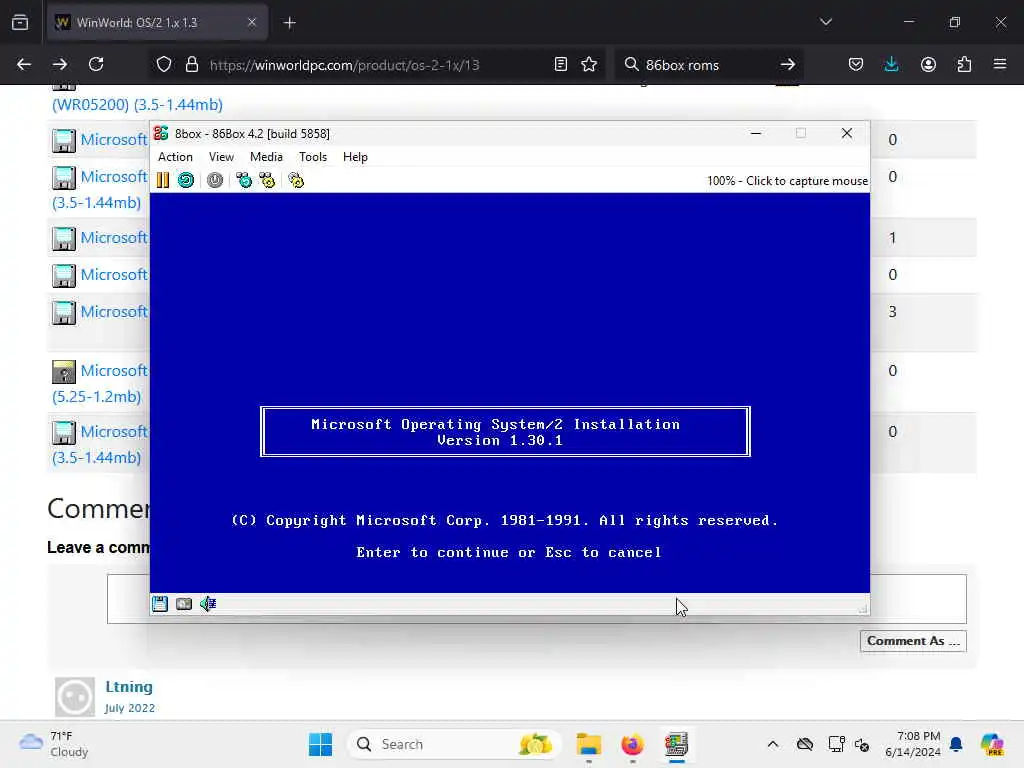Open the Firefox application hamburger menu
Screen dimensions: 1024x768
point(1000,64)
